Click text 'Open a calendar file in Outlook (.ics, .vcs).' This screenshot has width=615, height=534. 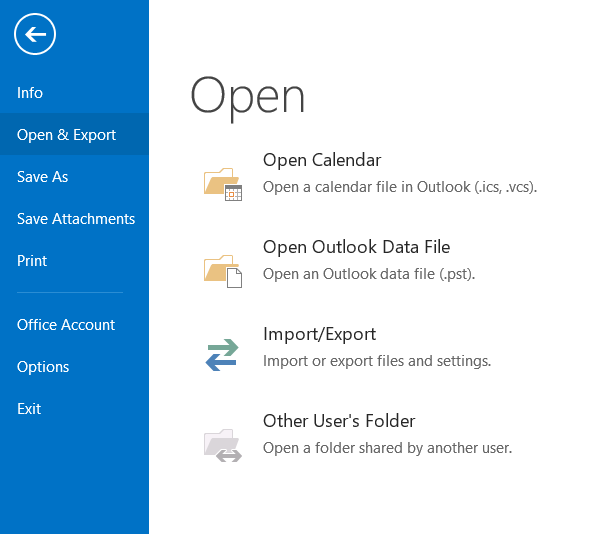tap(400, 187)
